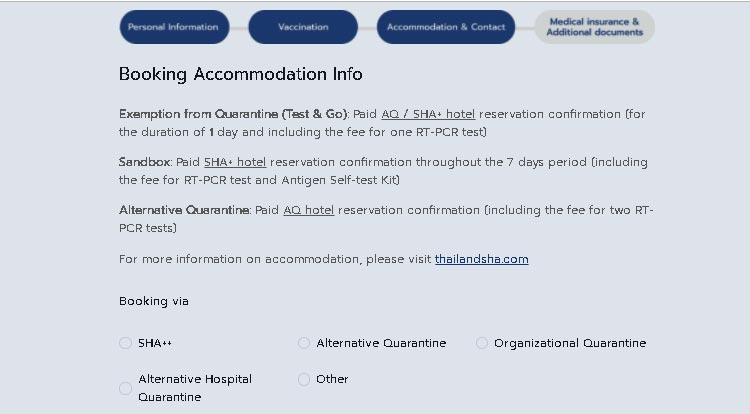The image size is (750, 414).
Task: Select Alternative Hospital Quarantine radio option
Action: [126, 388]
